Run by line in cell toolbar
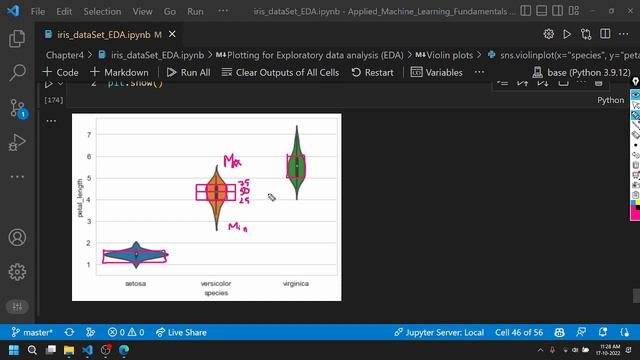 503,83
